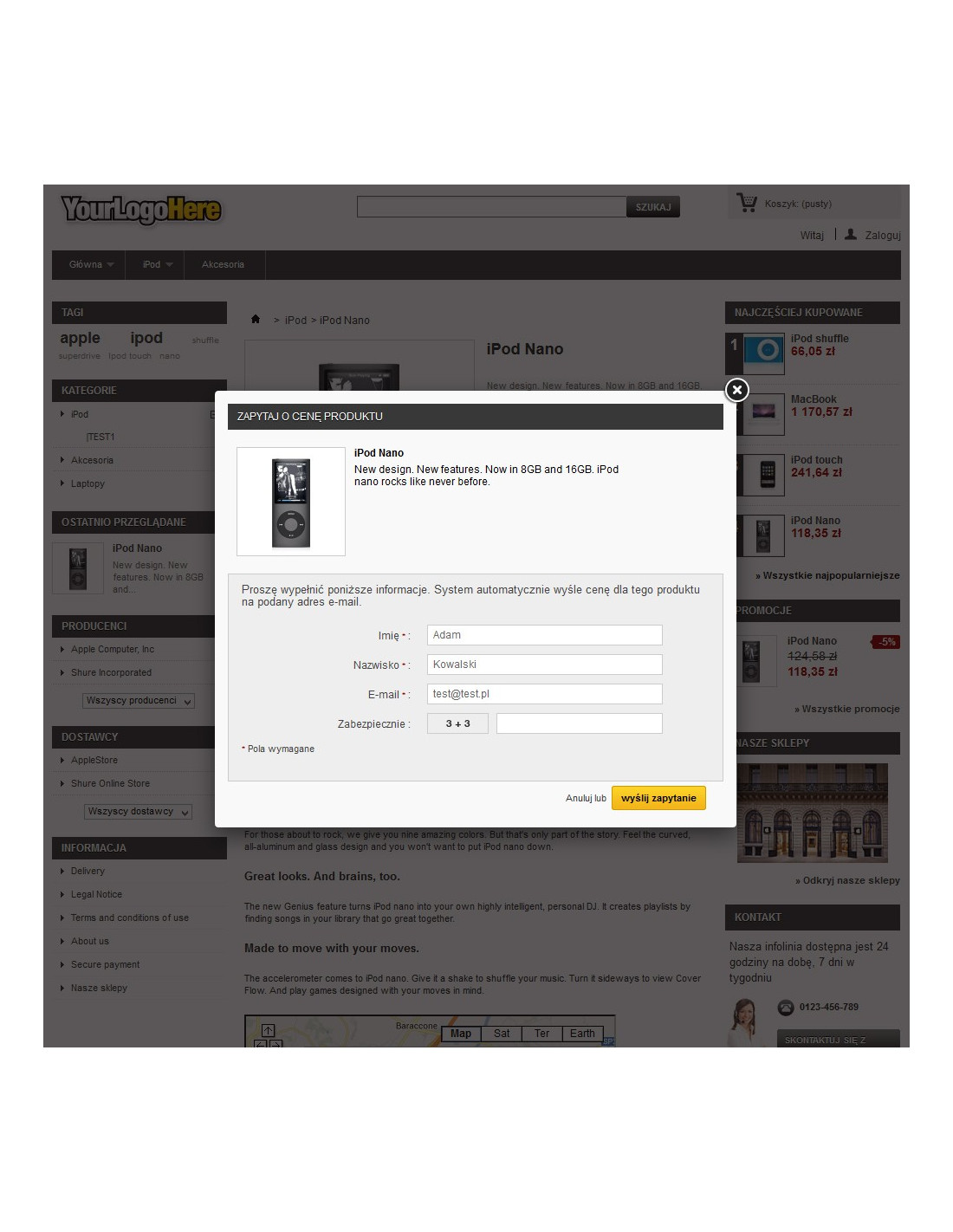Viewport: 953px width, 1232px height.
Task: Go to home via breadcrumb house icon
Action: click(x=256, y=319)
